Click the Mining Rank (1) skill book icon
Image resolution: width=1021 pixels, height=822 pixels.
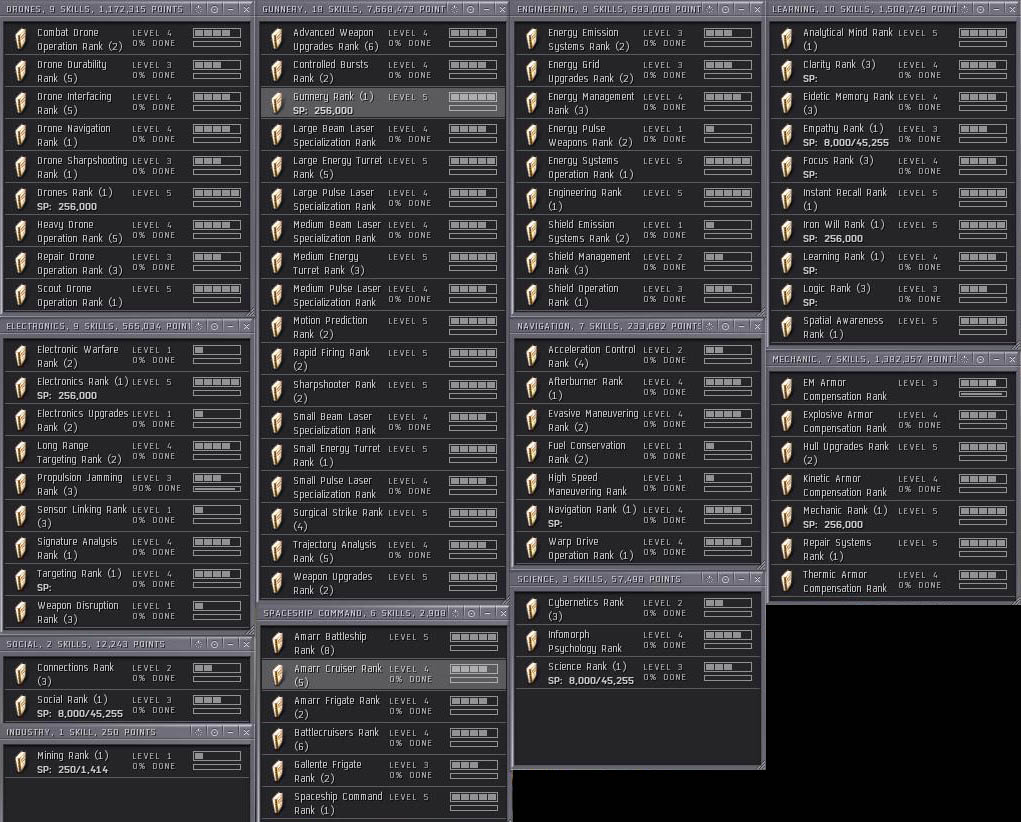tap(21, 762)
